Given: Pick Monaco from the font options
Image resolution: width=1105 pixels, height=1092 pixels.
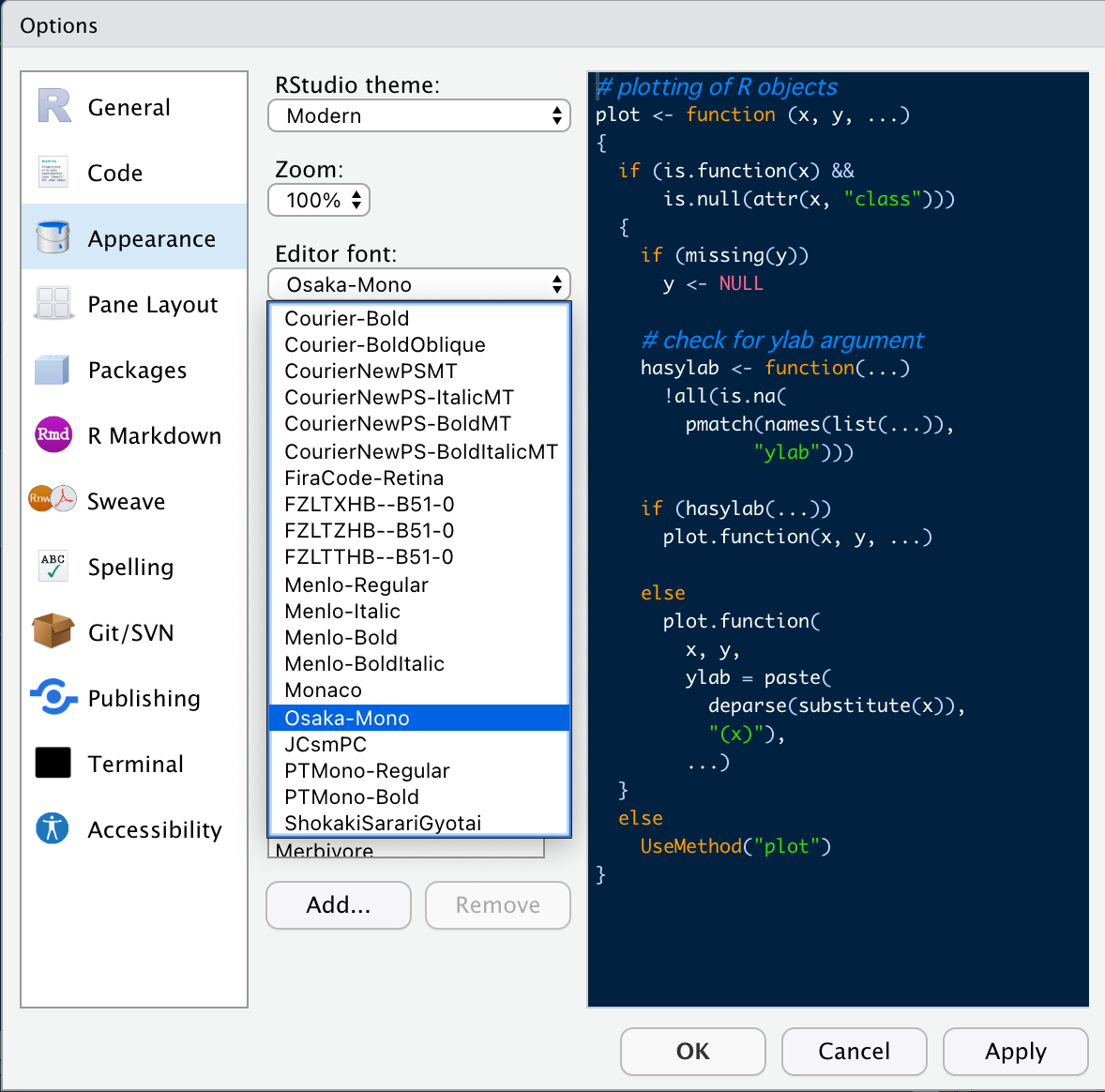Looking at the screenshot, I should [x=324, y=690].
